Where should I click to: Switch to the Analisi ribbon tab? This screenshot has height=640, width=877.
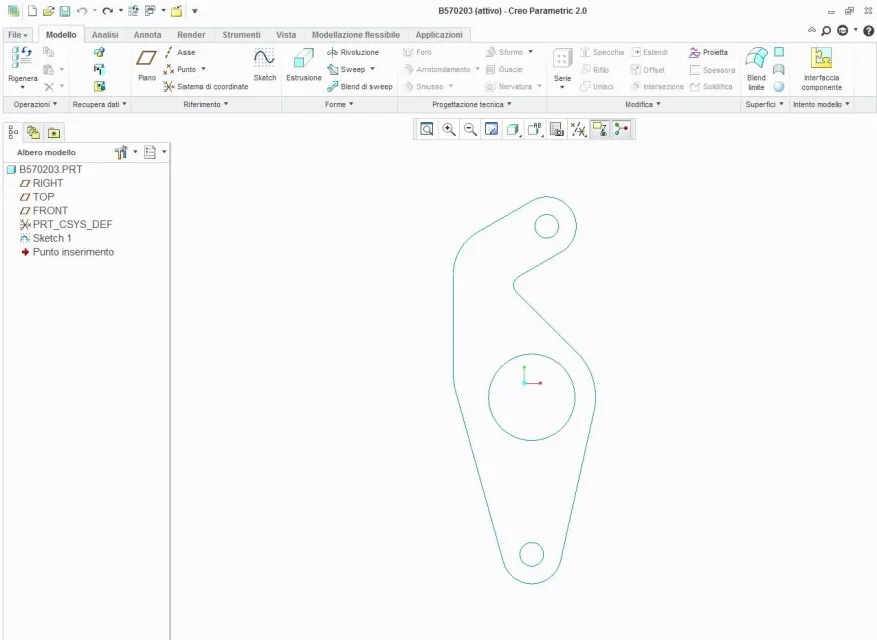[105, 35]
